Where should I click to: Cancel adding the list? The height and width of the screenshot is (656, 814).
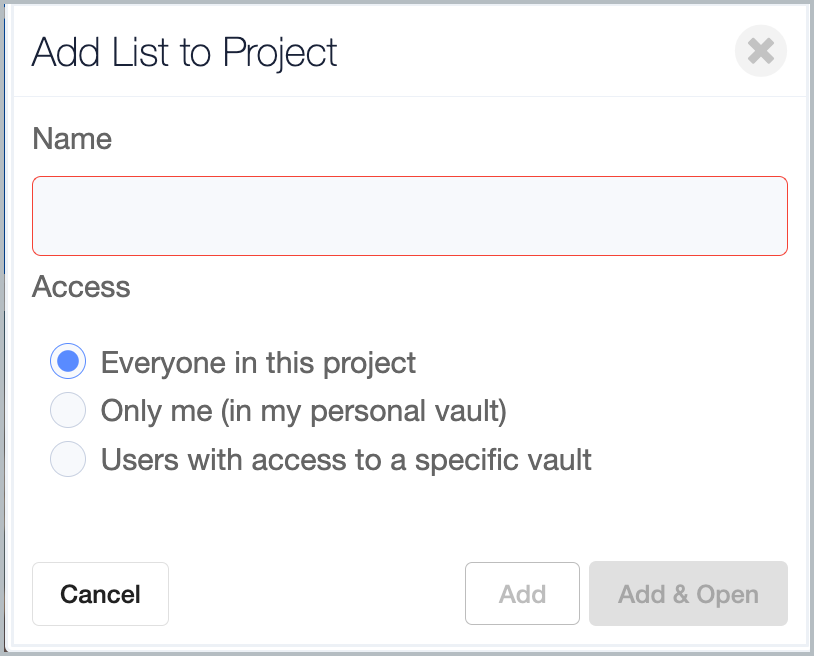click(x=100, y=594)
